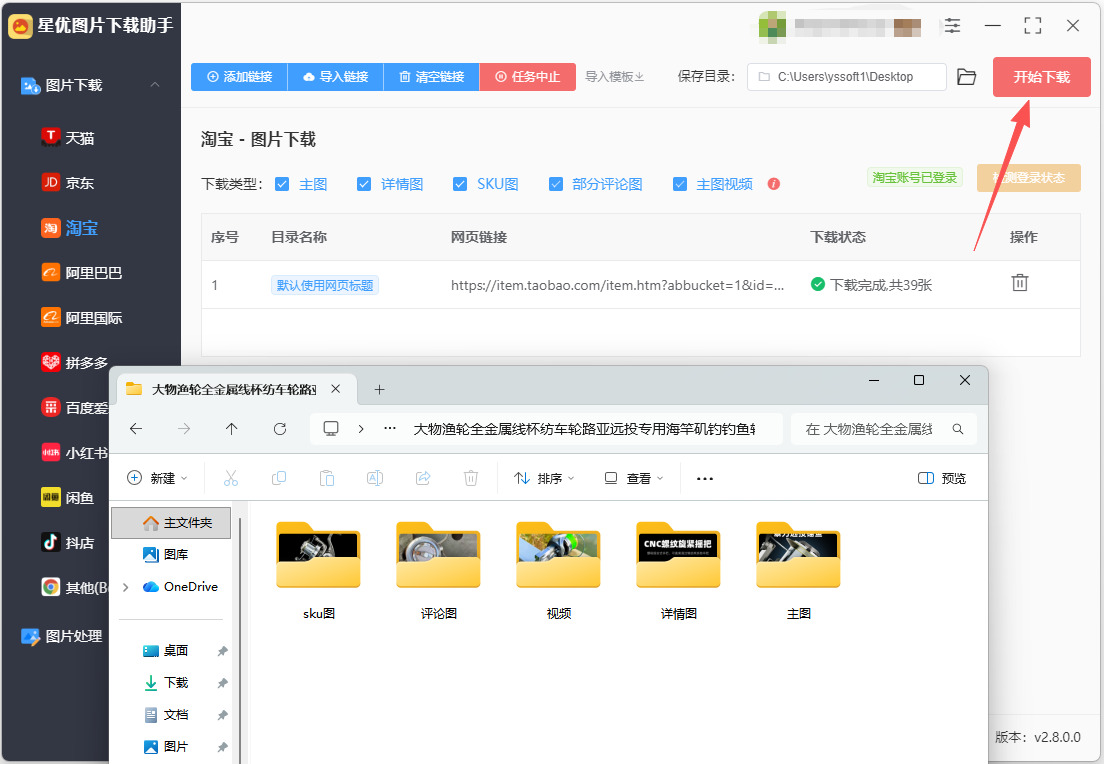Uncheck the 主图 download type checkbox
The height and width of the screenshot is (764, 1104).
(282, 184)
